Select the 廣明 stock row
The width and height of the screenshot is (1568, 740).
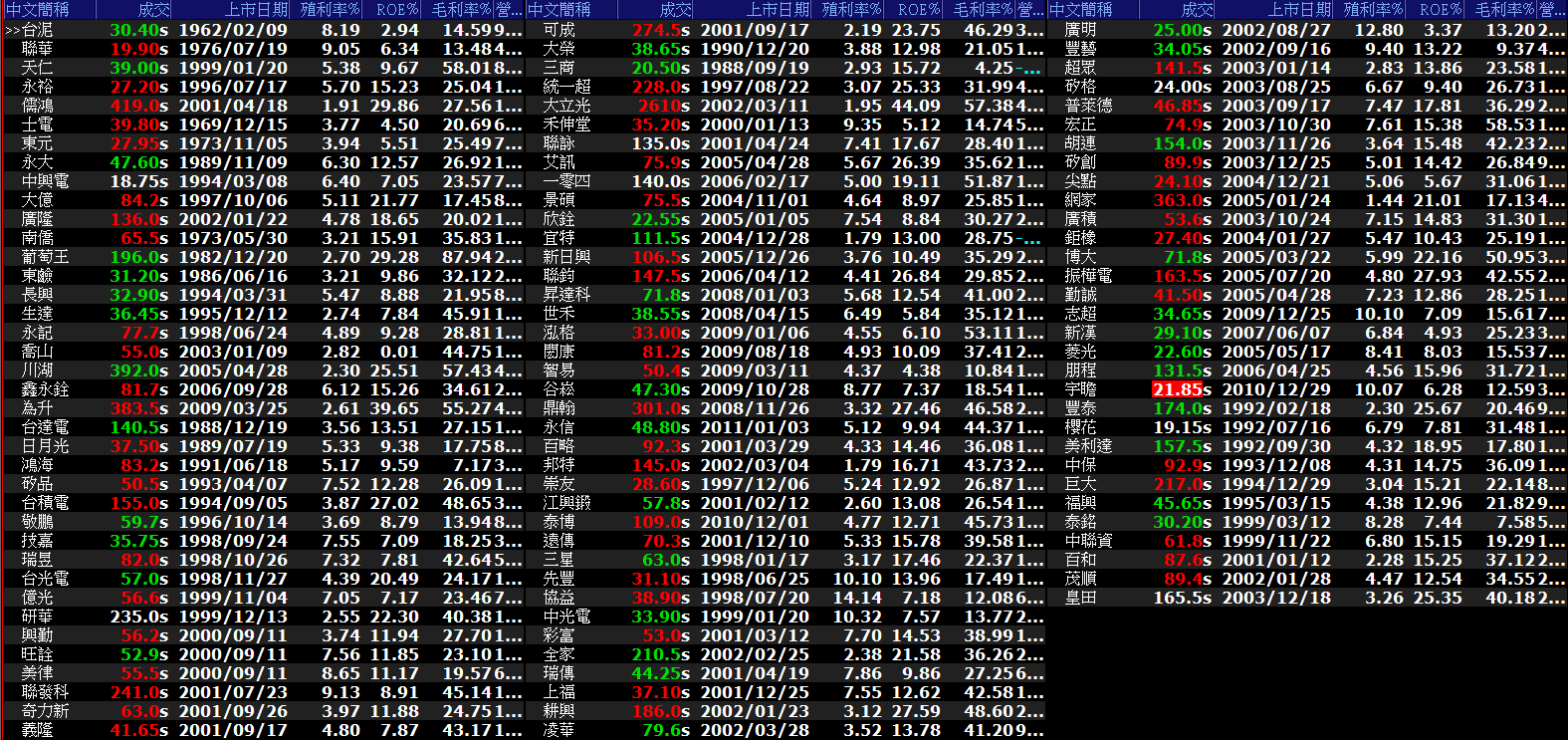pos(1080,30)
